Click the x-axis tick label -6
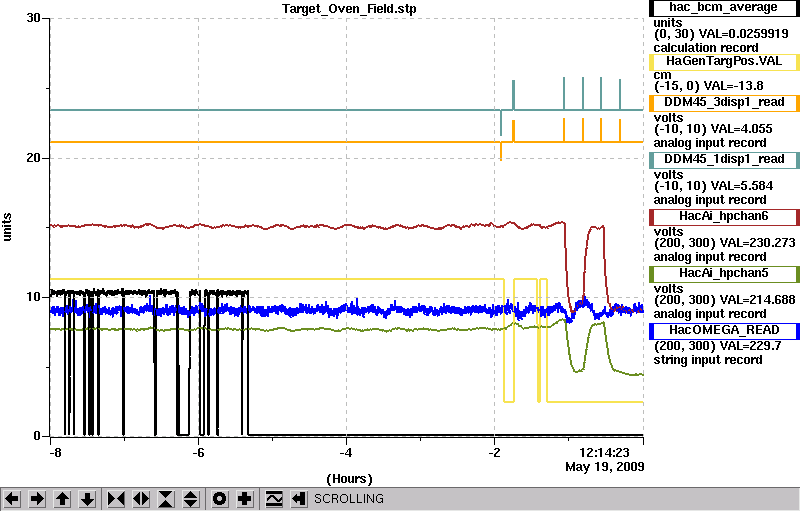The height and width of the screenshot is (511, 800). [x=198, y=452]
